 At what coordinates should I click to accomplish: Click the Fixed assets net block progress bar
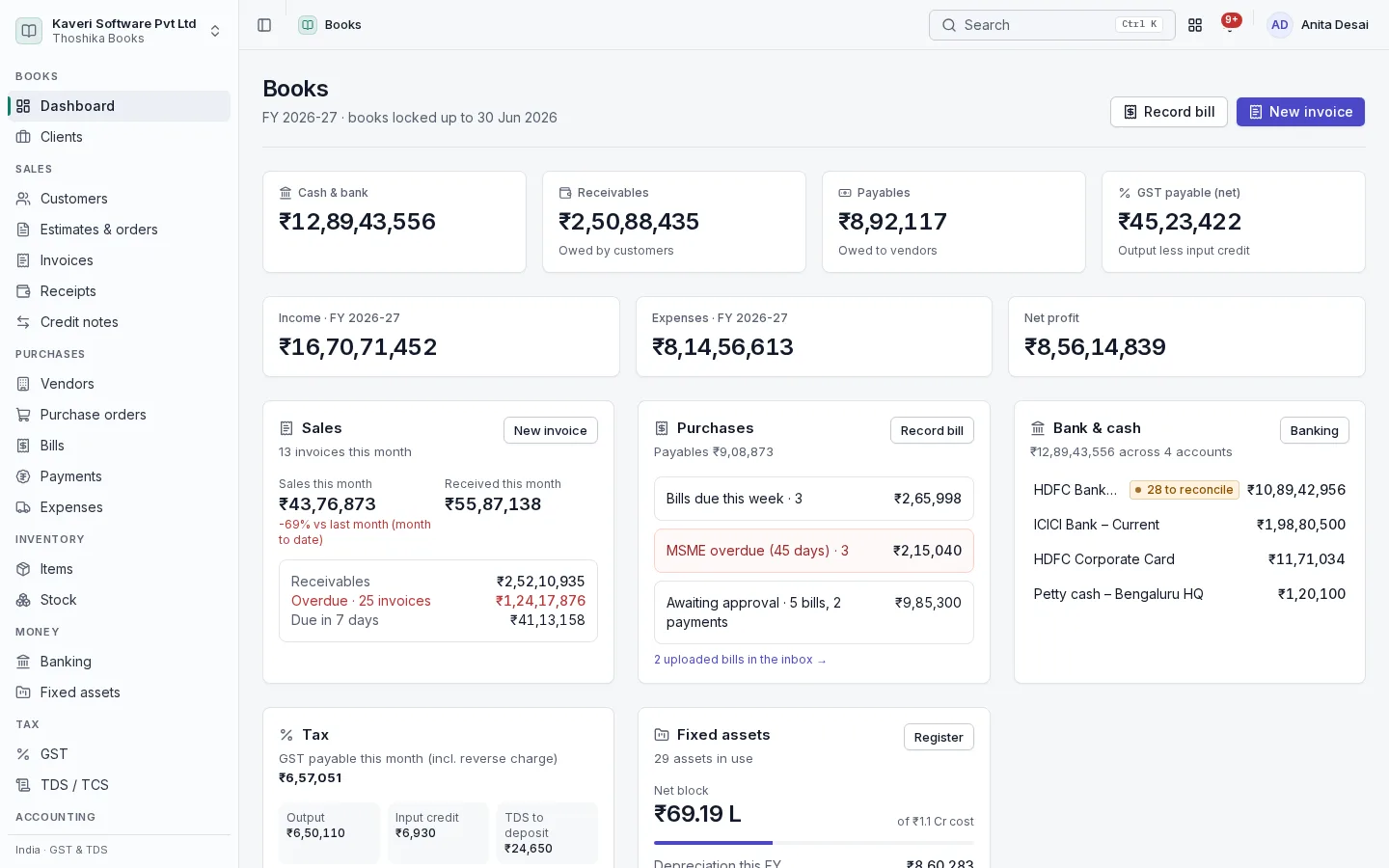tap(814, 843)
